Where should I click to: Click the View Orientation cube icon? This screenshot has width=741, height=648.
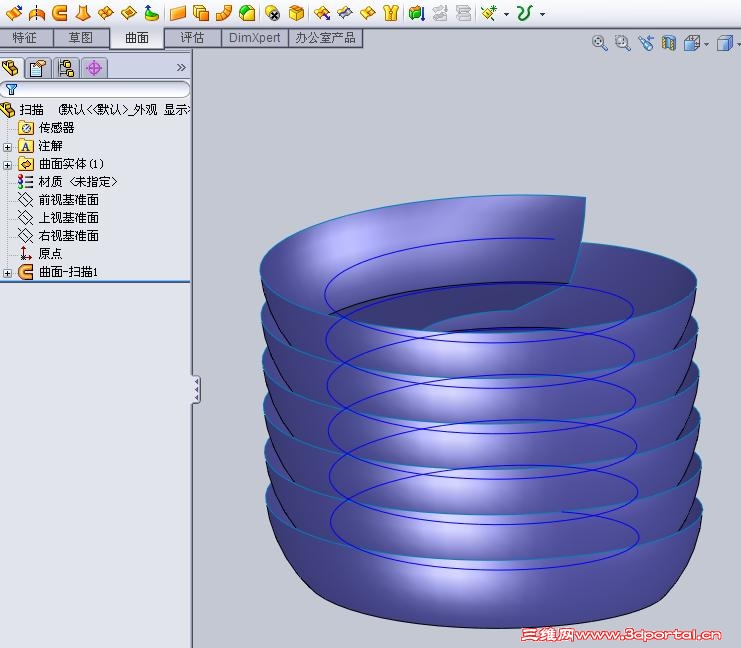692,43
